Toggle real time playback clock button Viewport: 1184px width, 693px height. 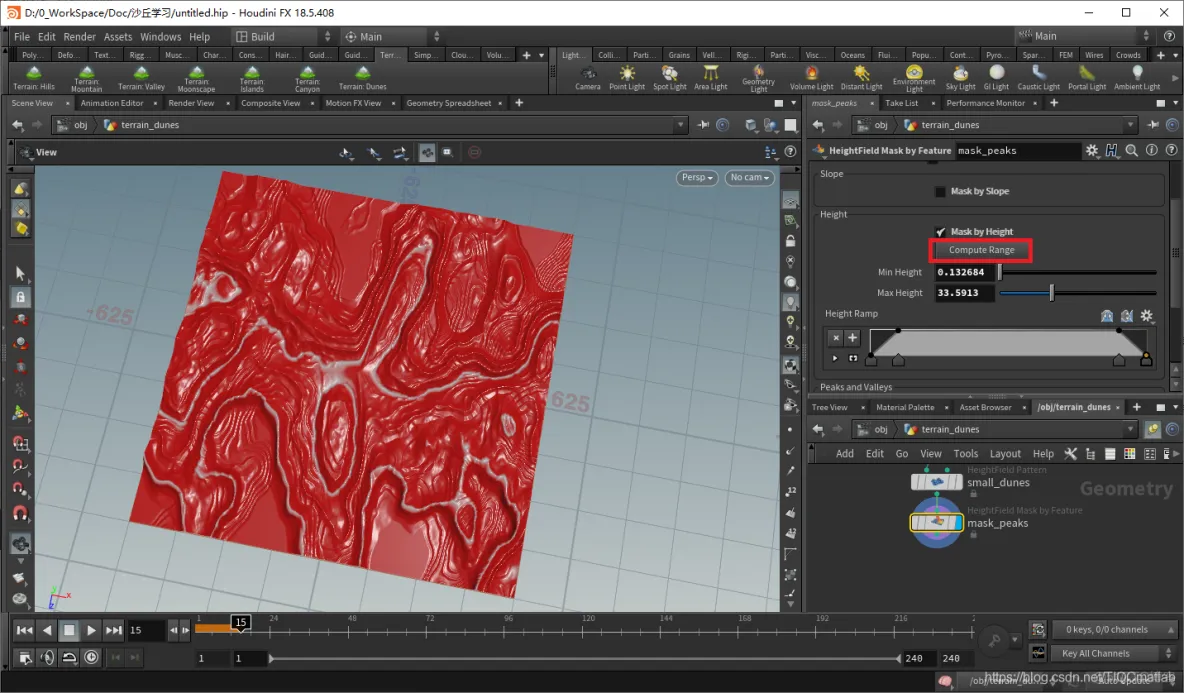pyautogui.click(x=91, y=657)
